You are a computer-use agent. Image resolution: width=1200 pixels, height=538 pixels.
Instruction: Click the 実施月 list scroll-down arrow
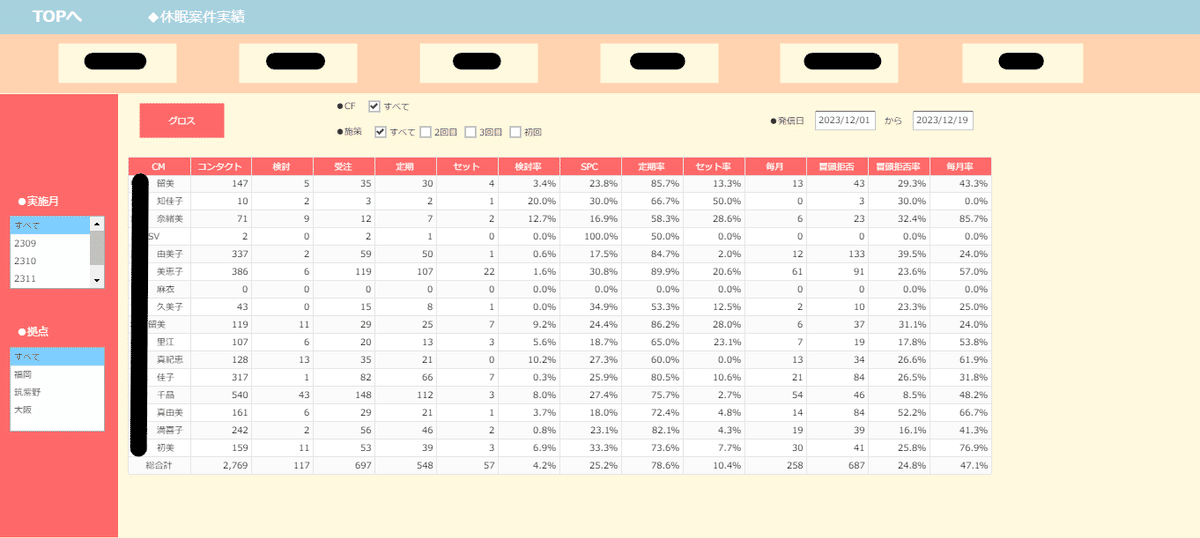97,281
